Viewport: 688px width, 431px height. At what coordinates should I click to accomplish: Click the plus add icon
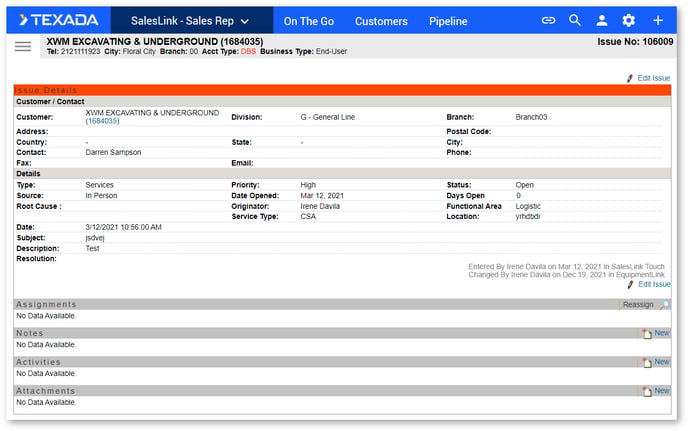tap(657, 20)
